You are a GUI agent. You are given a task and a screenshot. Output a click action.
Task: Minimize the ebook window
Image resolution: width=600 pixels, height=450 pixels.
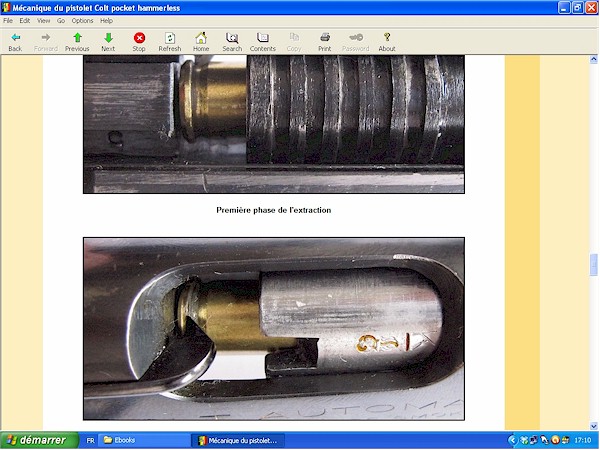(564, 8)
